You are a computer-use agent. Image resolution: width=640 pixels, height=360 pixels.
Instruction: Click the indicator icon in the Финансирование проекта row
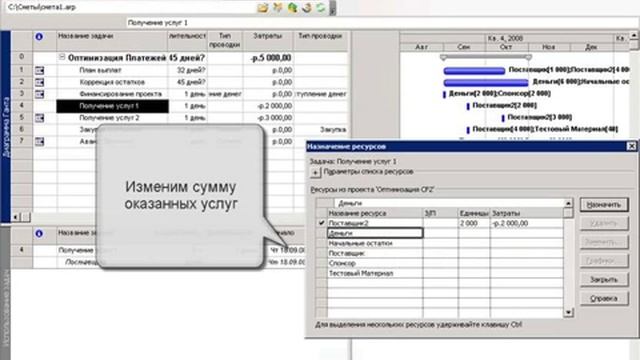click(39, 94)
